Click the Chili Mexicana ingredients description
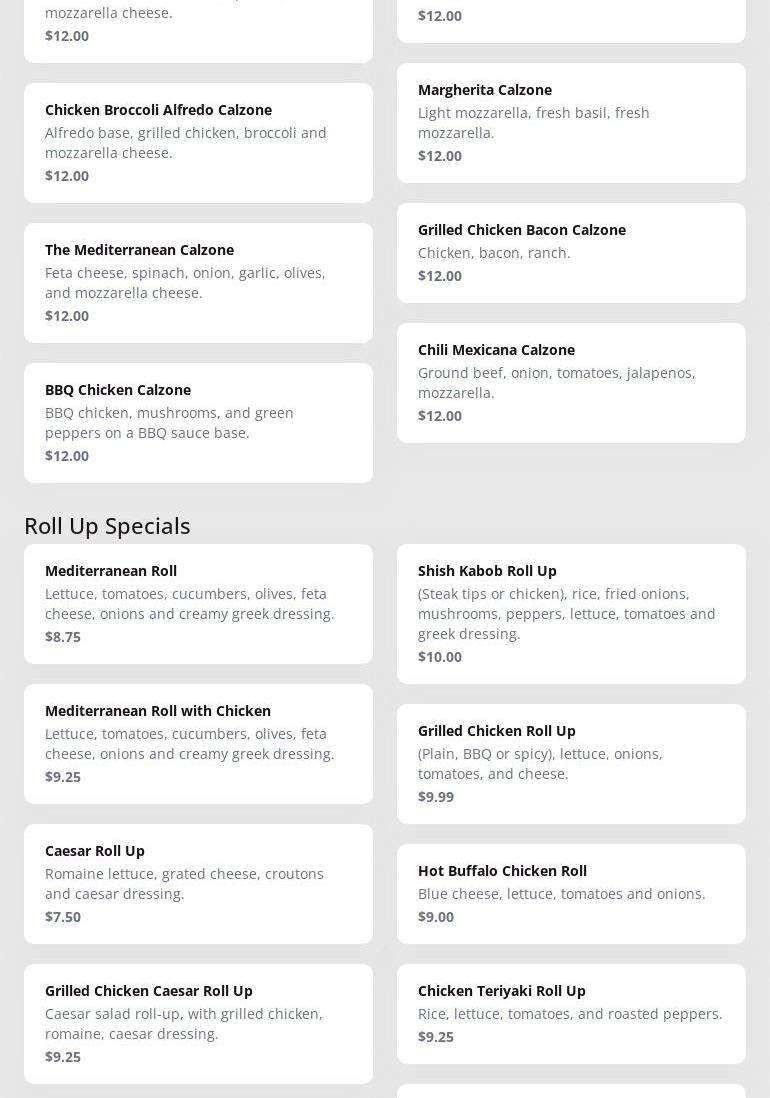 [x=556, y=382]
